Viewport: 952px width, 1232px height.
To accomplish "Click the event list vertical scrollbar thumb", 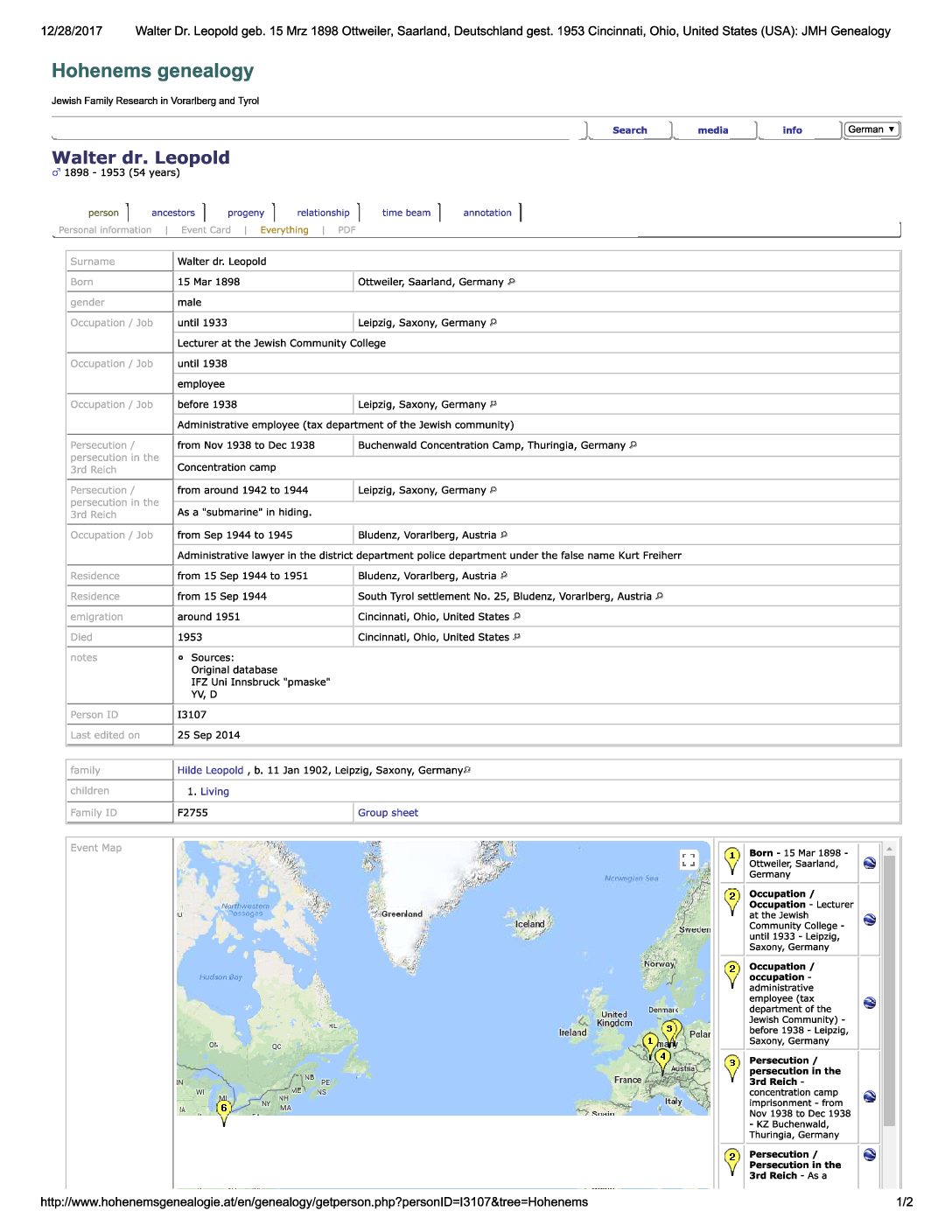I will tap(889, 990).
